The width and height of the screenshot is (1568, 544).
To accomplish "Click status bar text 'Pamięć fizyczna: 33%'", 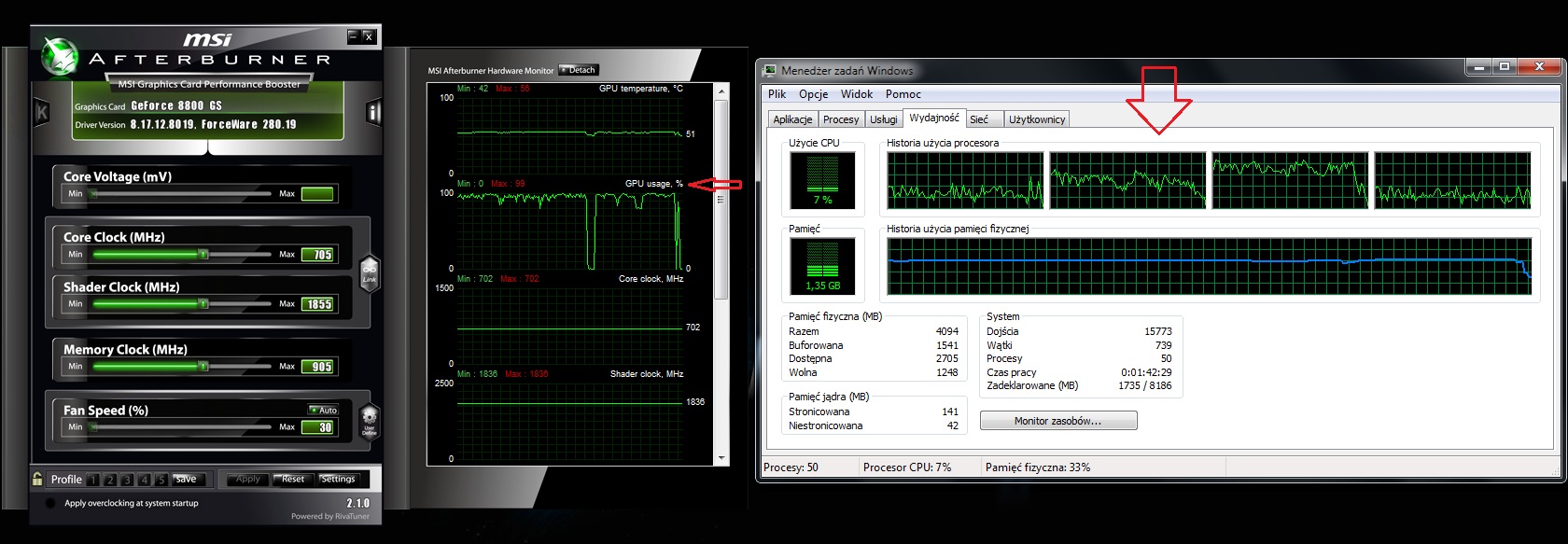I will pos(1038,467).
